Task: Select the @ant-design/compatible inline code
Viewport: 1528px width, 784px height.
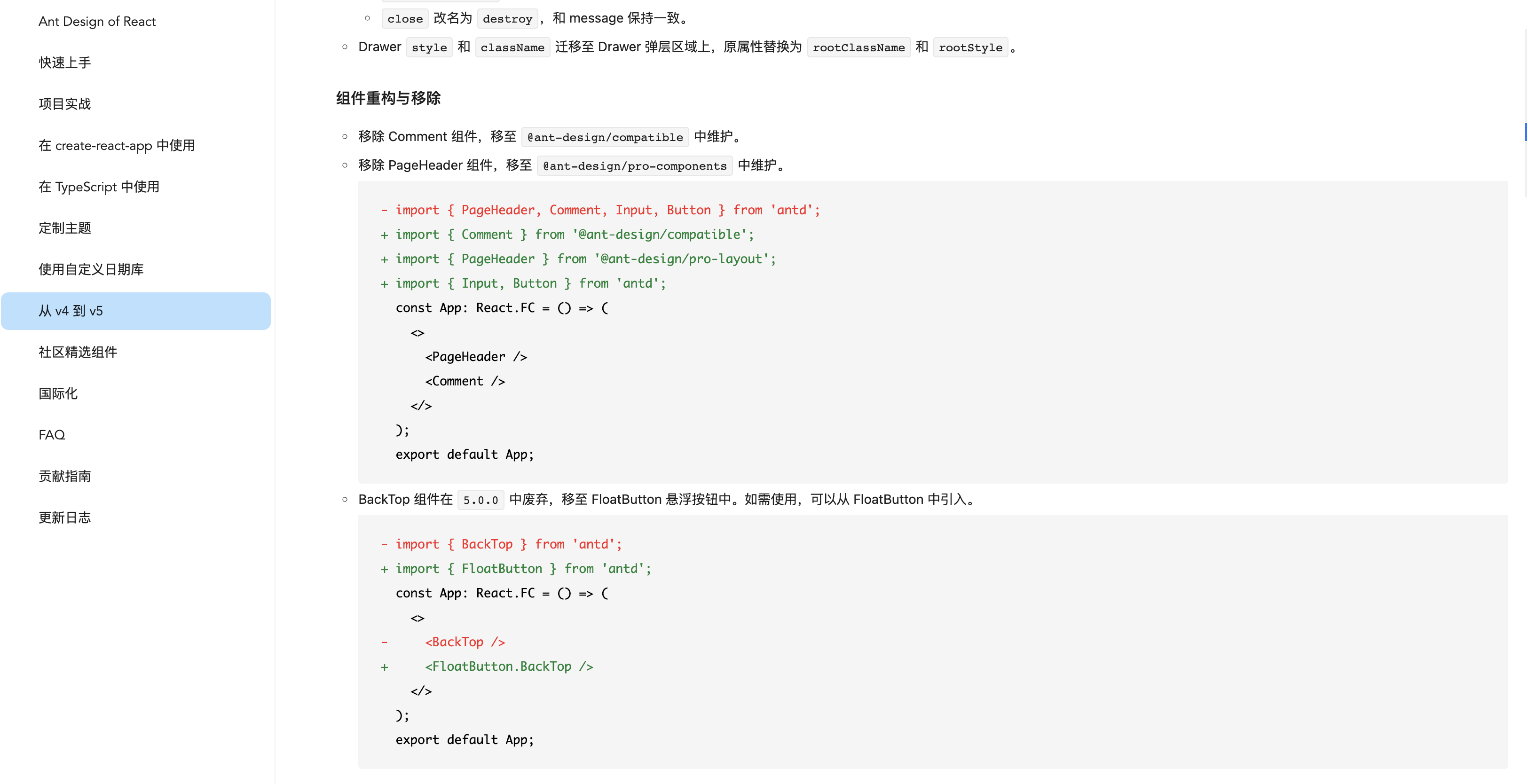Action: coord(605,136)
